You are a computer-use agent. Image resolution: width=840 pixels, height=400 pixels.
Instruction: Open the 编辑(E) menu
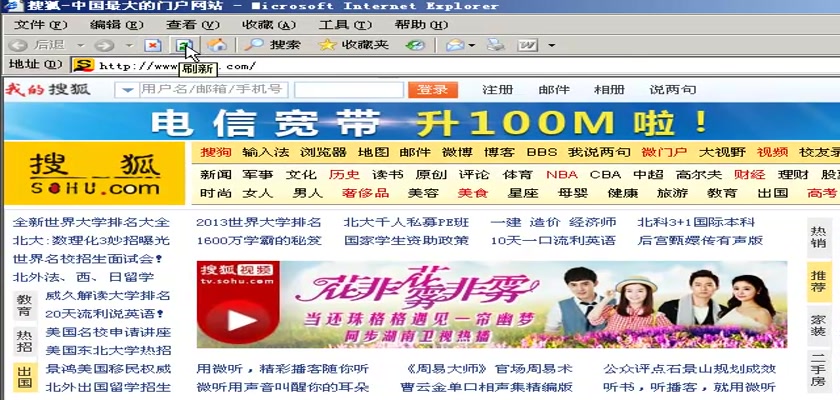tap(117, 25)
